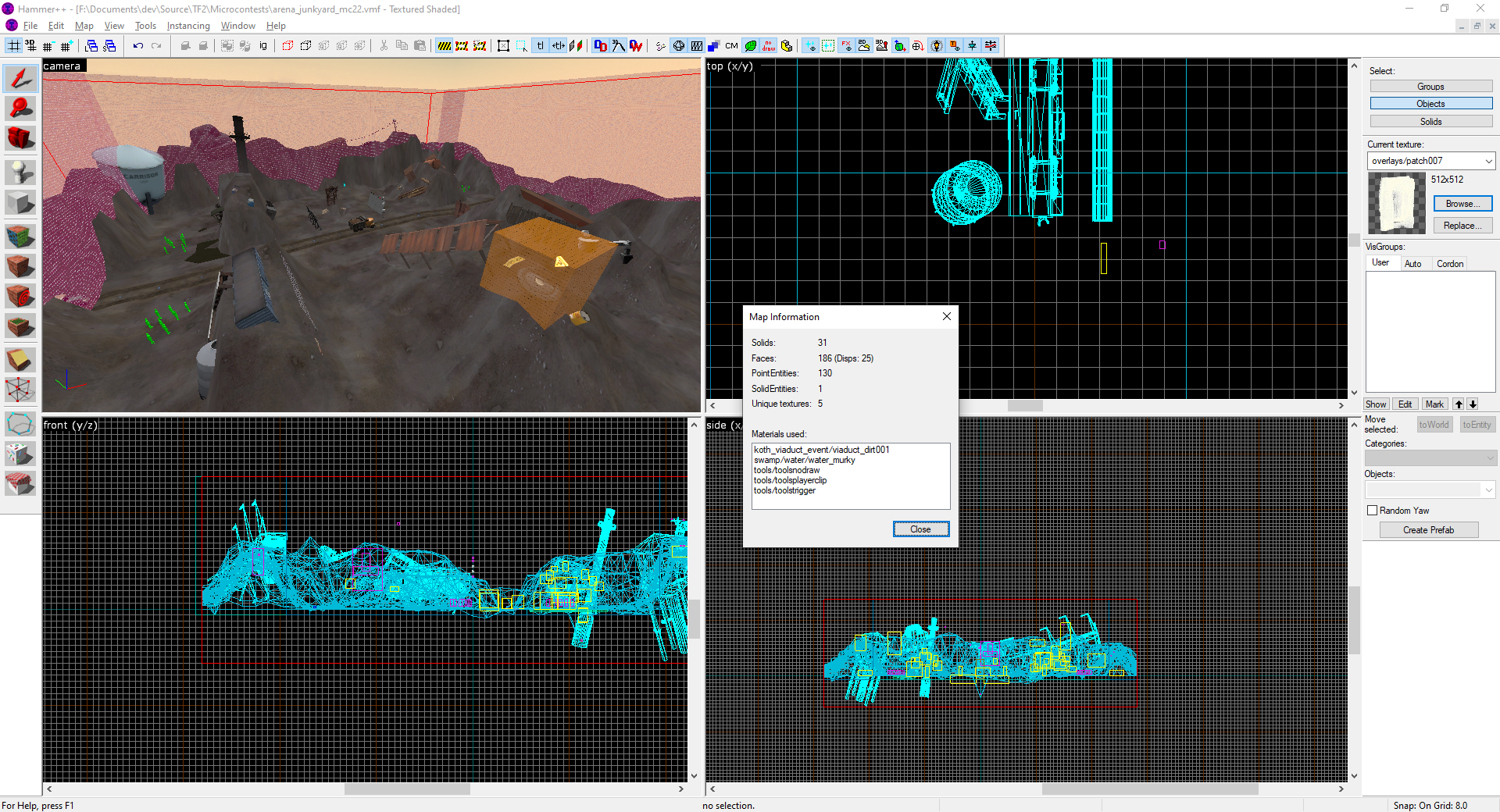The image size is (1500, 812).
Task: Click the red Hide Selected Objects icon
Action: pos(287,46)
